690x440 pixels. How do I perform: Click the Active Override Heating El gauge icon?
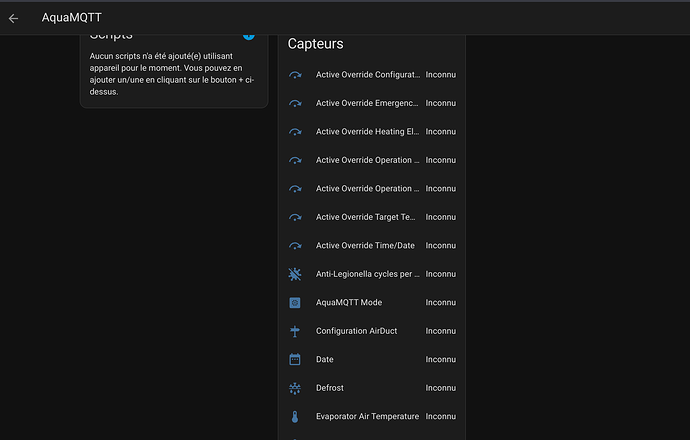[295, 132]
